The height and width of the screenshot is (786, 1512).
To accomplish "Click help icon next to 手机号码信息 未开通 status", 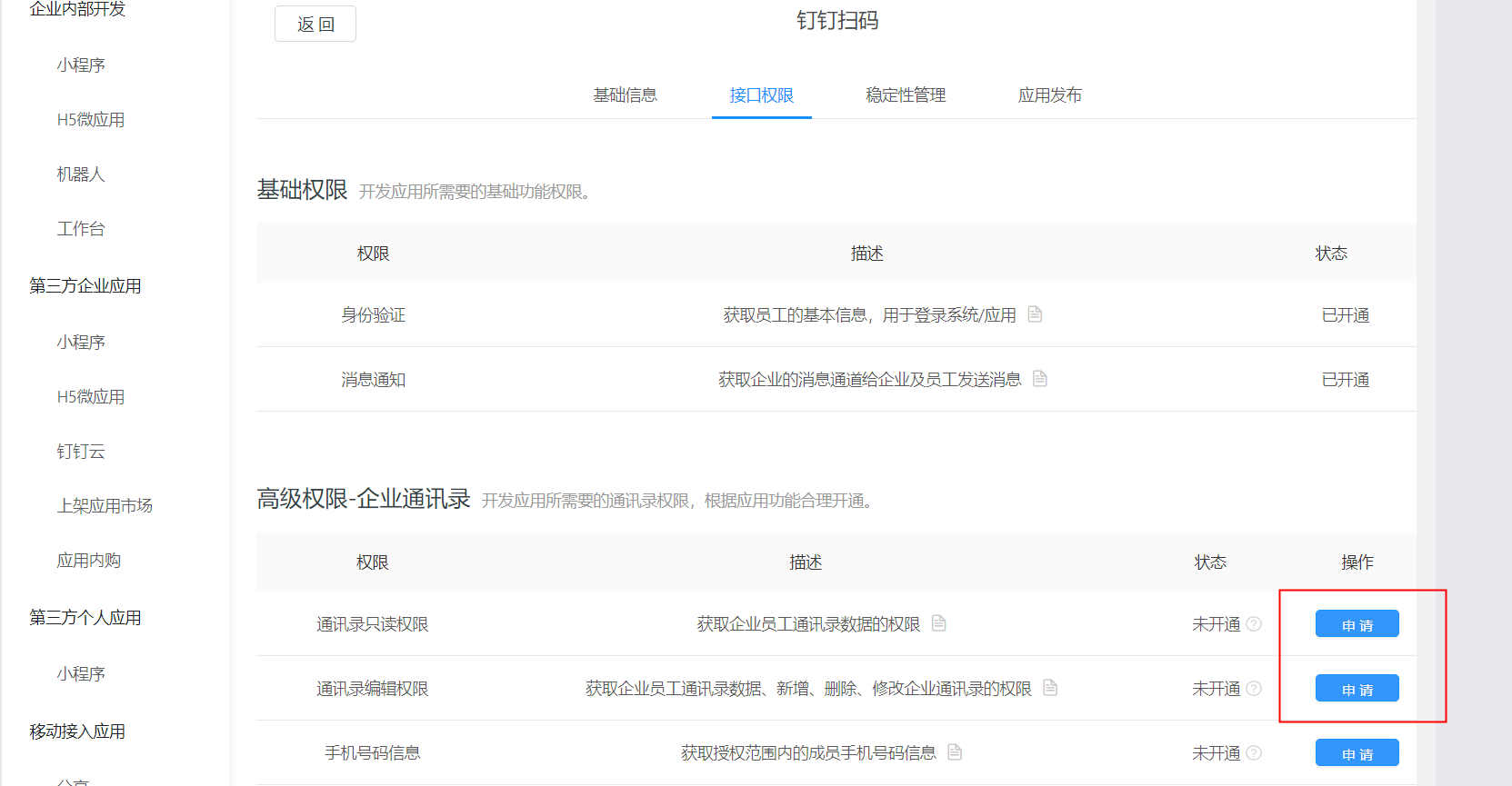I will click(x=1254, y=753).
